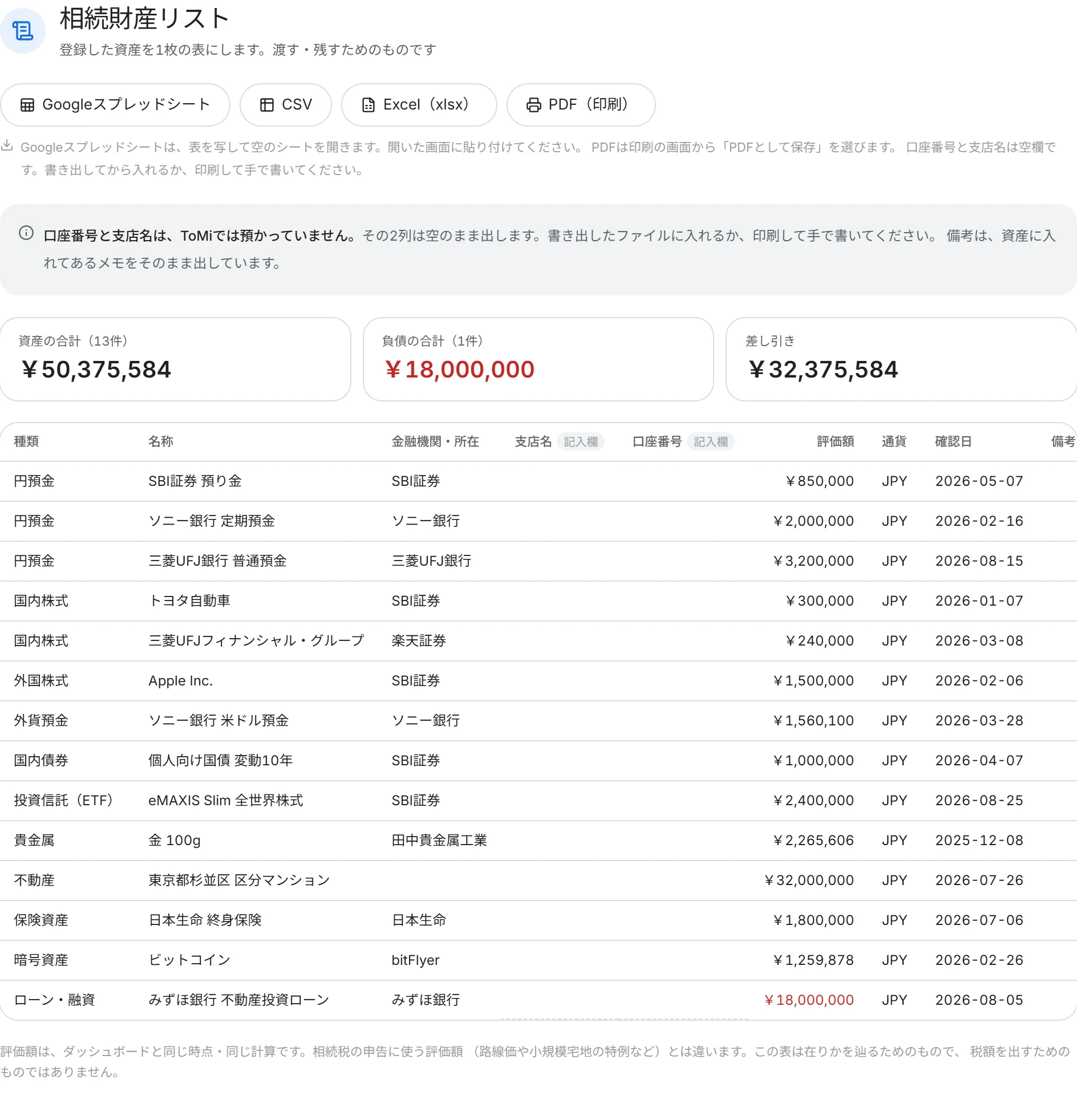This screenshot has width=1077, height=1120.
Task: Select the ソニー銀行 米ドル預金 name cell
Action: (x=218, y=721)
